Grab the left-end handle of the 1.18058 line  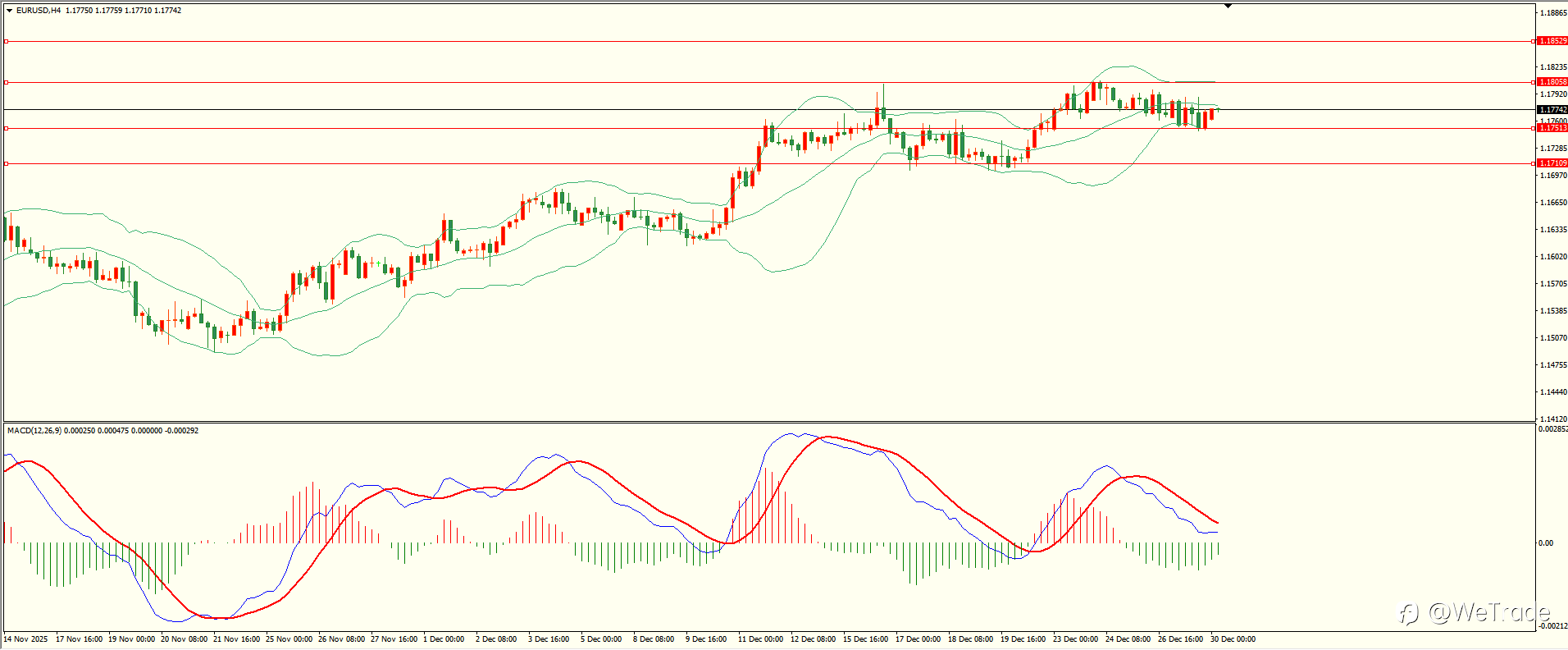pos(6,82)
